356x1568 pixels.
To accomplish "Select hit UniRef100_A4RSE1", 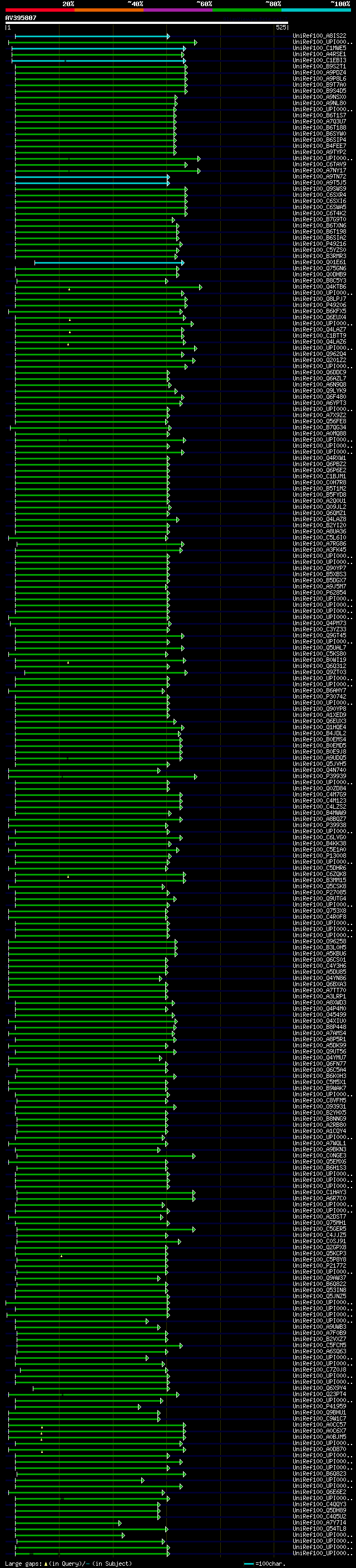I will point(319,54).
